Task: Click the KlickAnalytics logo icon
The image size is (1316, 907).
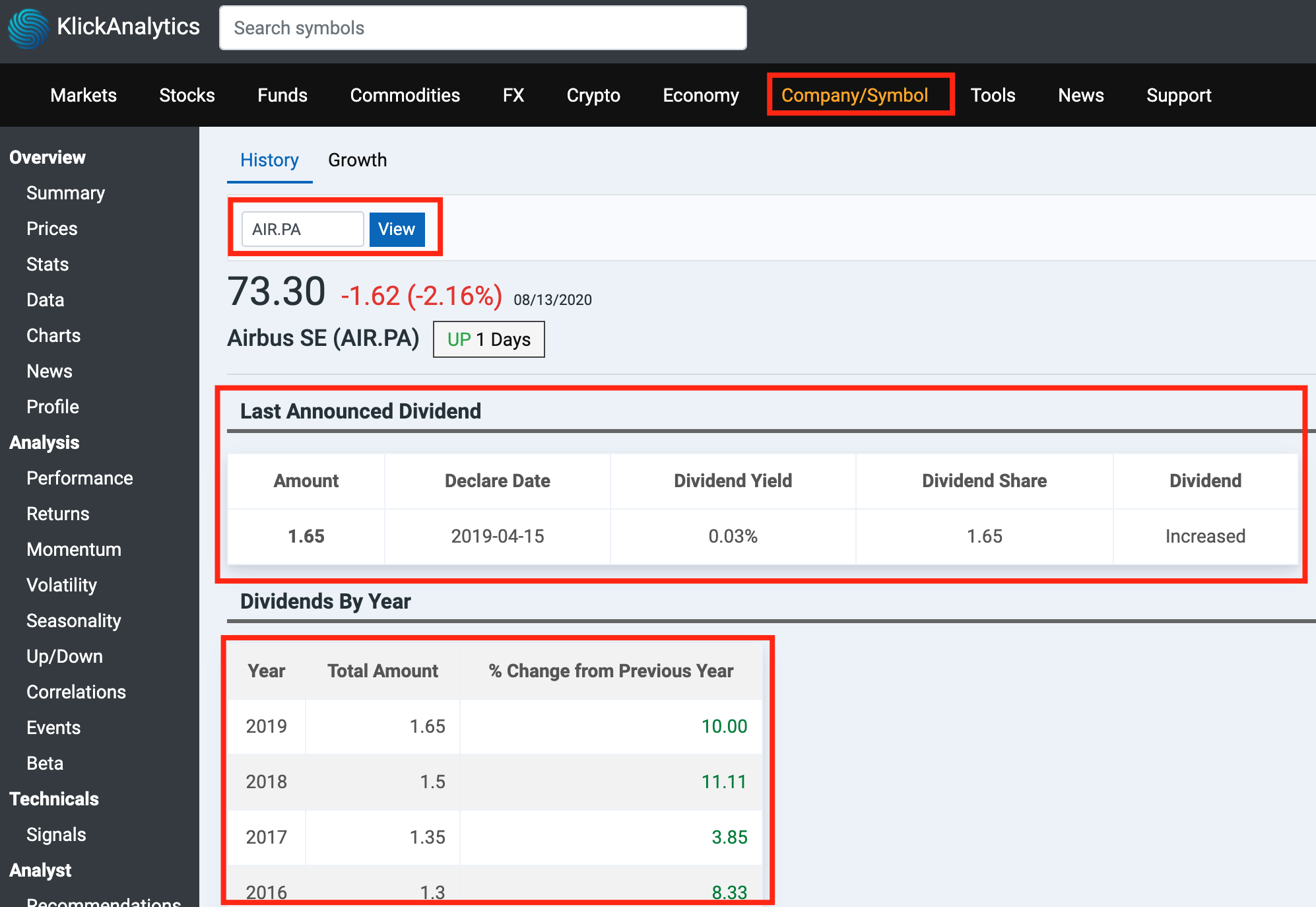Action: coord(28,28)
